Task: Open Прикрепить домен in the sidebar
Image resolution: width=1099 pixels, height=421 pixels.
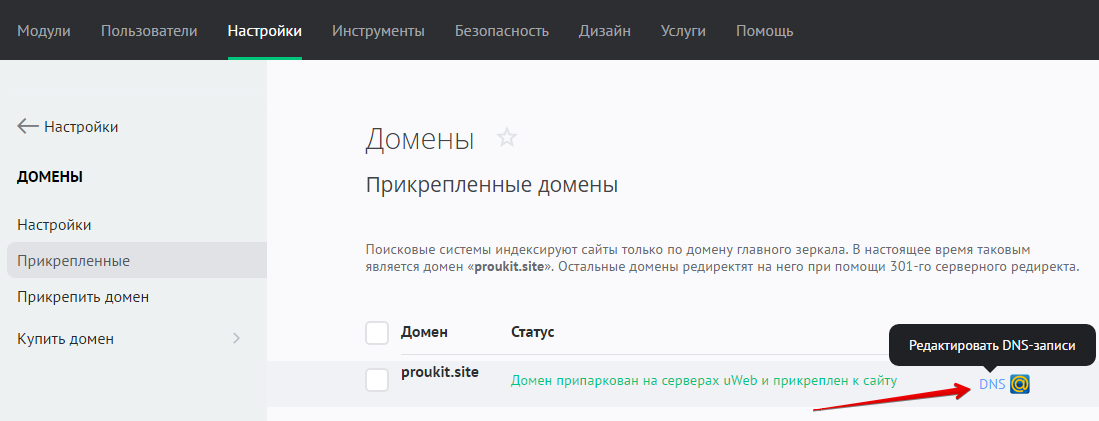Action: (83, 297)
